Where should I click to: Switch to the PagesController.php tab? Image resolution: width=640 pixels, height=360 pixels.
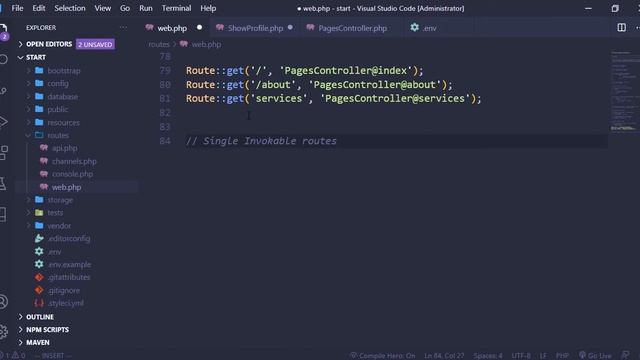pyautogui.click(x=352, y=28)
